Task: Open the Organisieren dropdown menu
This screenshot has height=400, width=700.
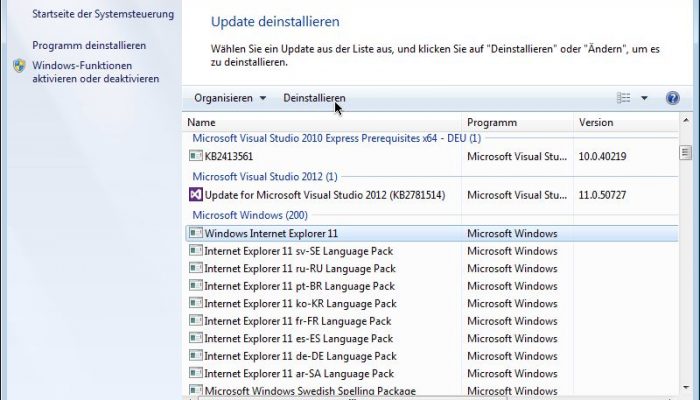Action: tap(230, 98)
